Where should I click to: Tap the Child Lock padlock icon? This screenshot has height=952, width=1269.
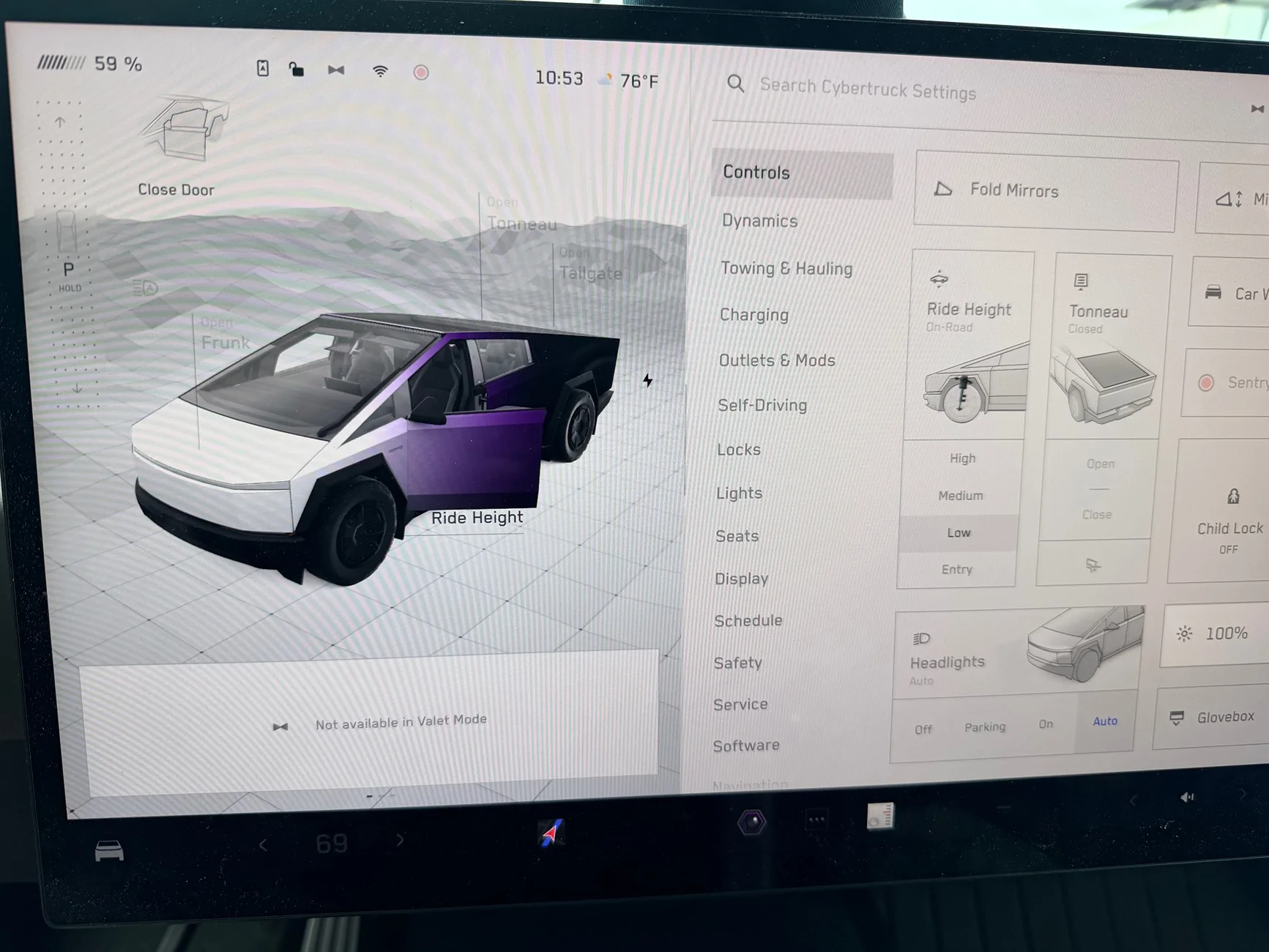[1233, 497]
